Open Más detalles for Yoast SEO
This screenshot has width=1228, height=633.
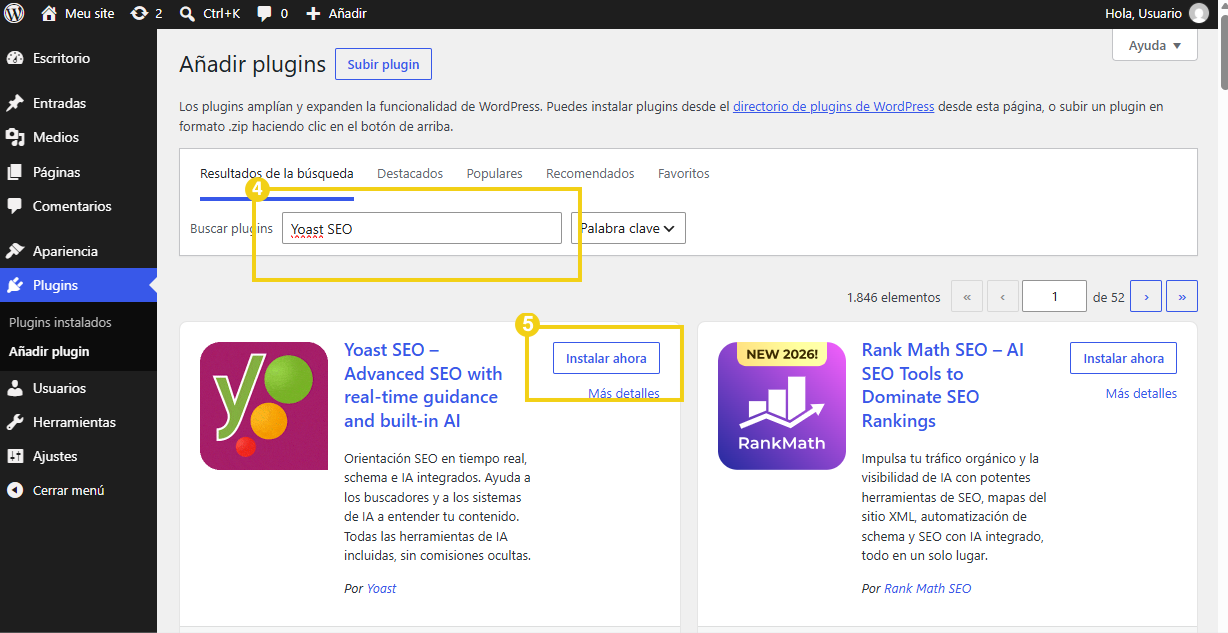(x=624, y=393)
